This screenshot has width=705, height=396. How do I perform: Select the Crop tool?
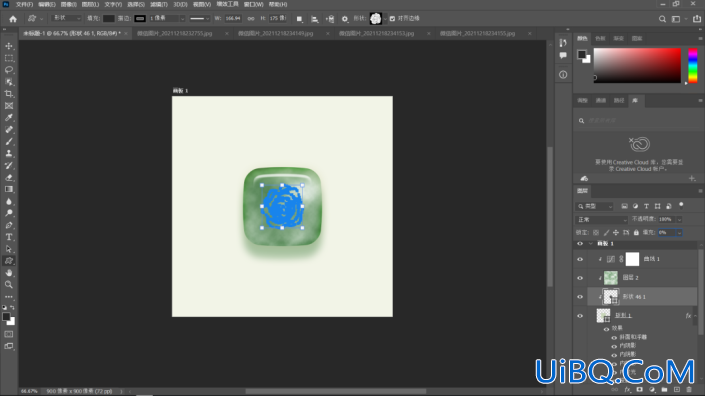click(x=9, y=94)
